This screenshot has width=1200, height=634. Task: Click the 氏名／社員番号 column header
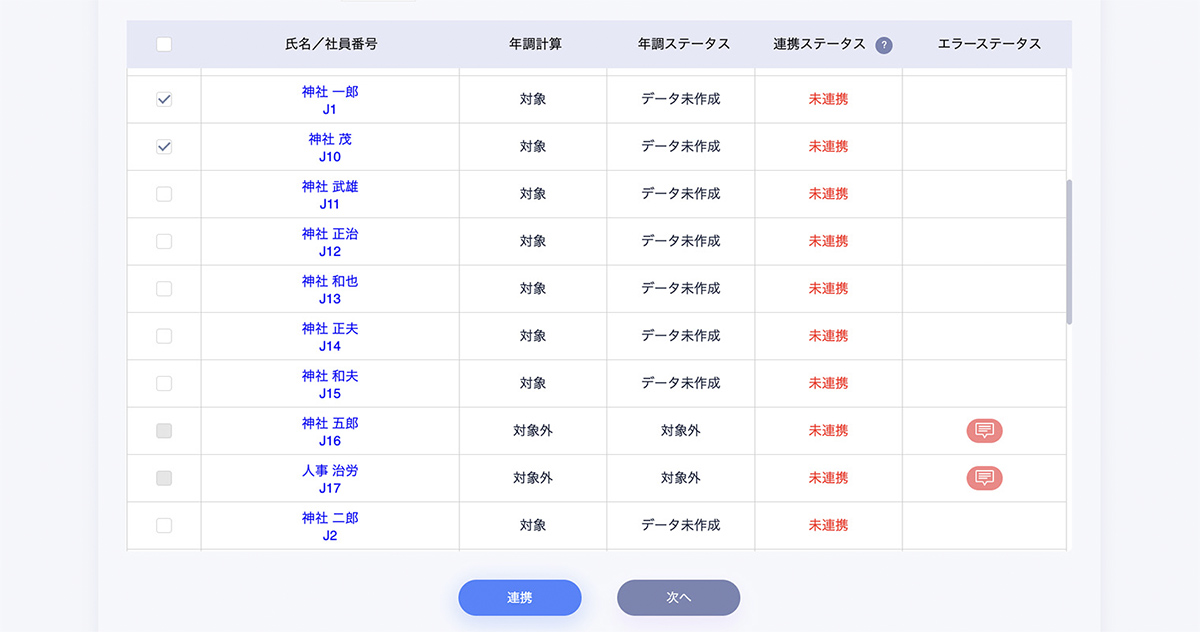(x=330, y=44)
